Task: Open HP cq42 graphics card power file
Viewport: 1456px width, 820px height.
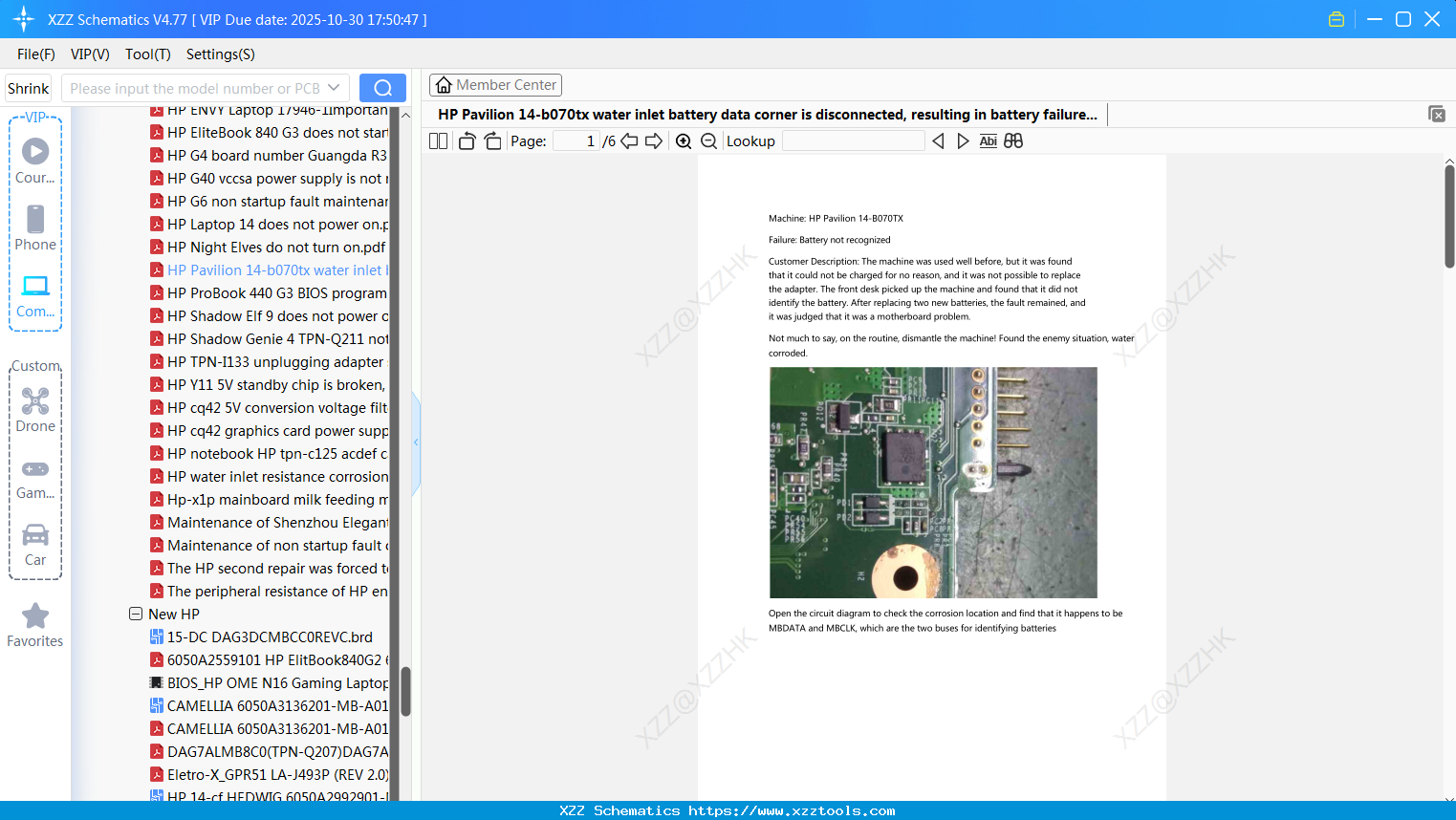Action: (270, 431)
